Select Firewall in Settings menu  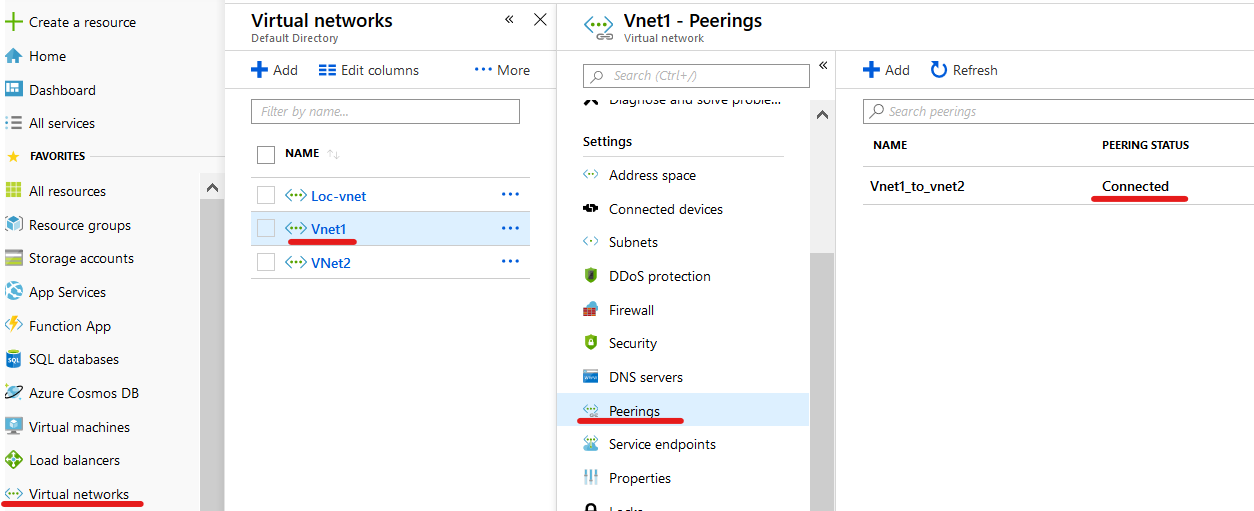(631, 310)
